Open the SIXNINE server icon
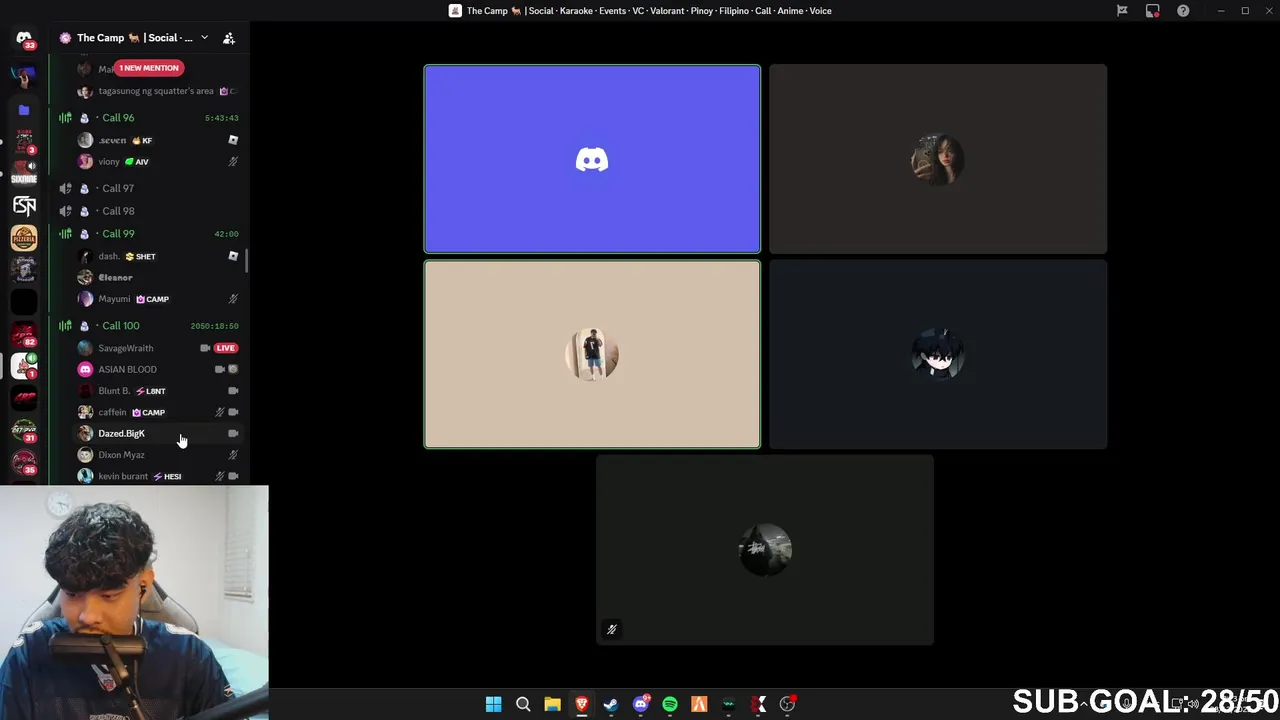Image resolution: width=1280 pixels, height=720 pixels. tap(24, 173)
